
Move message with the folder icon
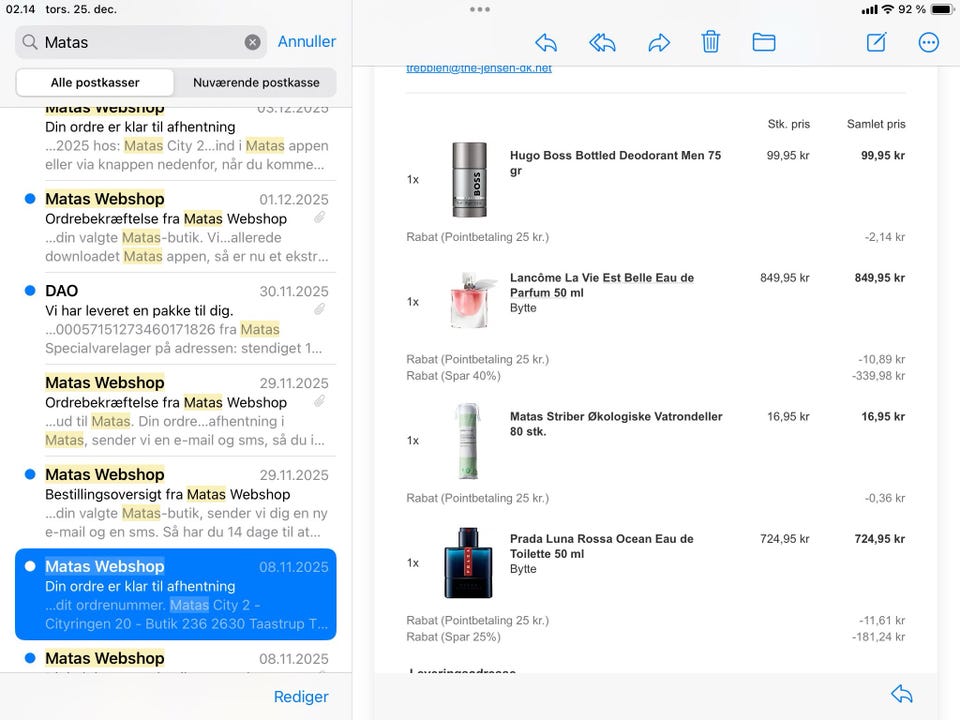pyautogui.click(x=763, y=42)
